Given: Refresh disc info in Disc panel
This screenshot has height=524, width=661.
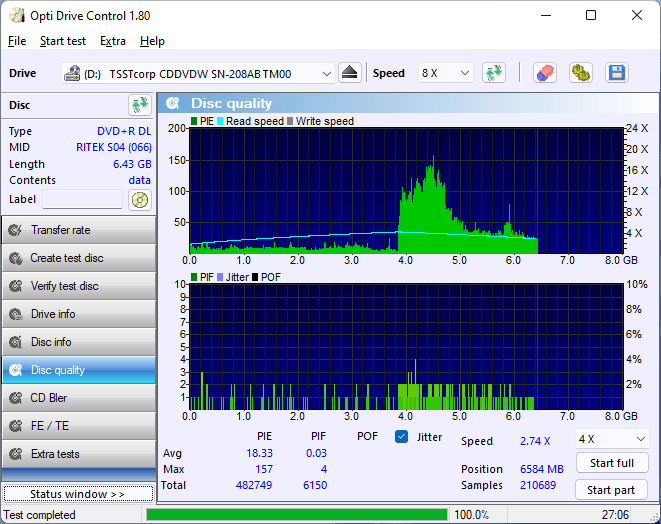Looking at the screenshot, I should click(139, 105).
